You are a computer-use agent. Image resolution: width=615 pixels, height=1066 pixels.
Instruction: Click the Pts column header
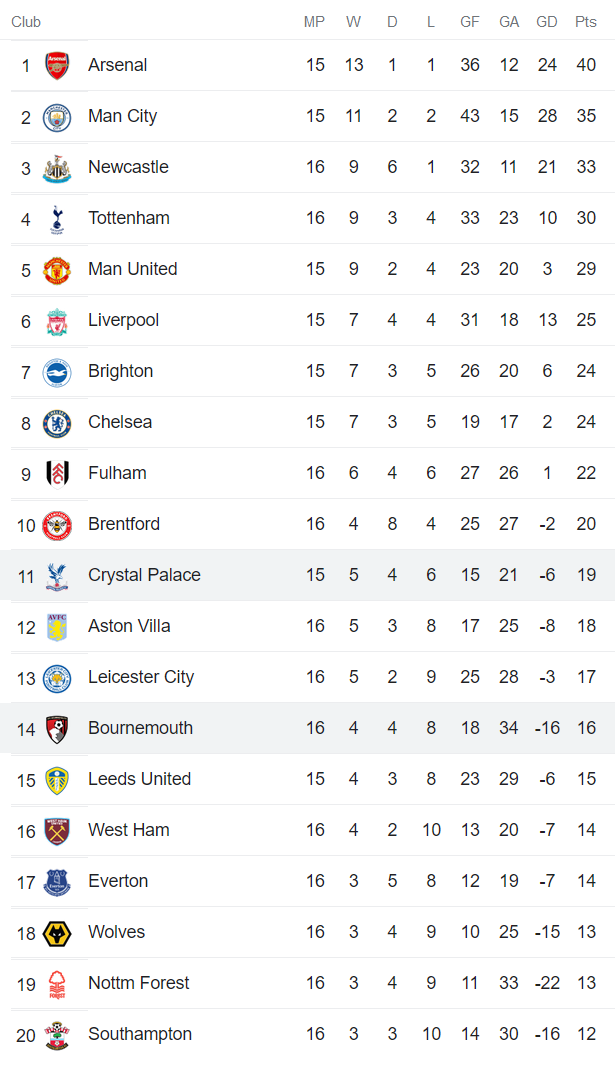click(586, 22)
